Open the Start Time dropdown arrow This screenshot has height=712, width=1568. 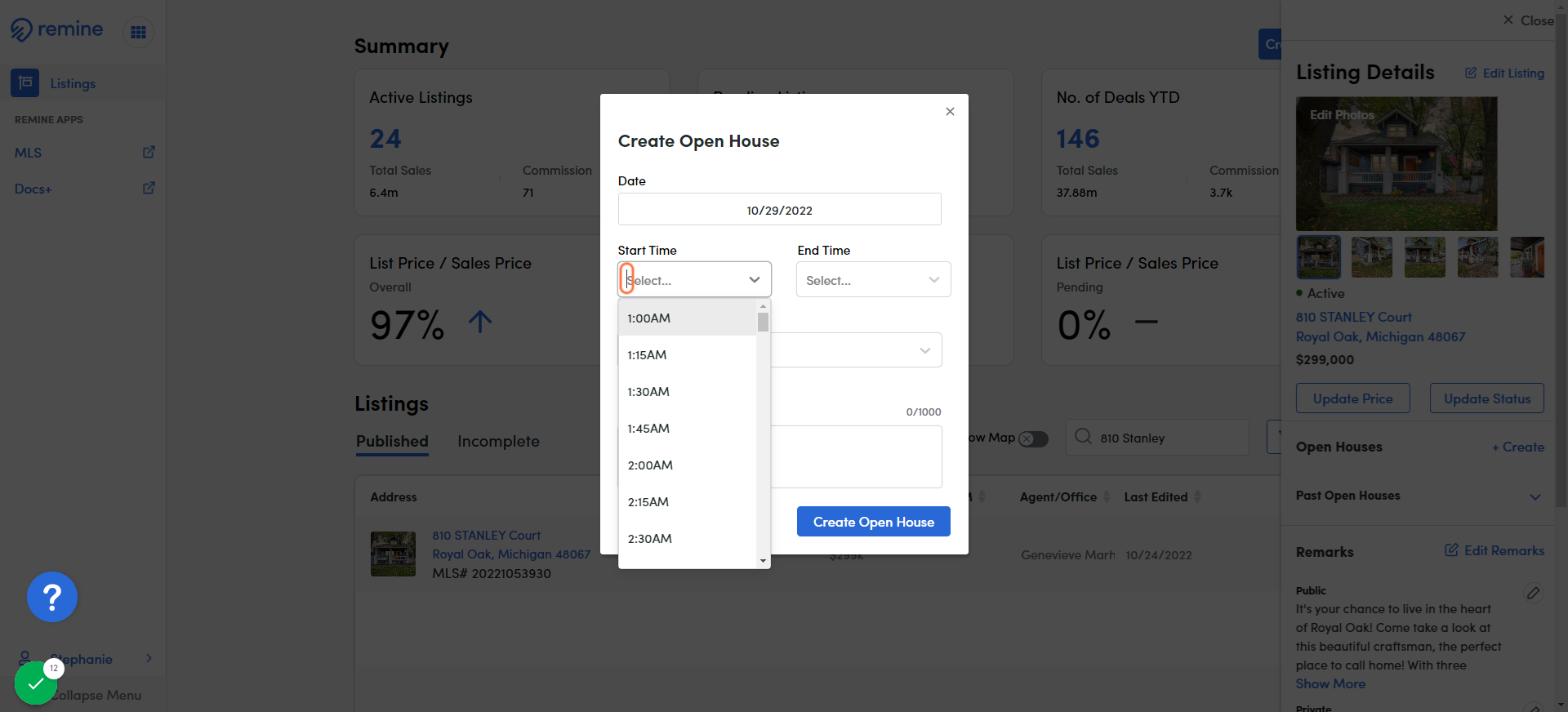point(755,280)
